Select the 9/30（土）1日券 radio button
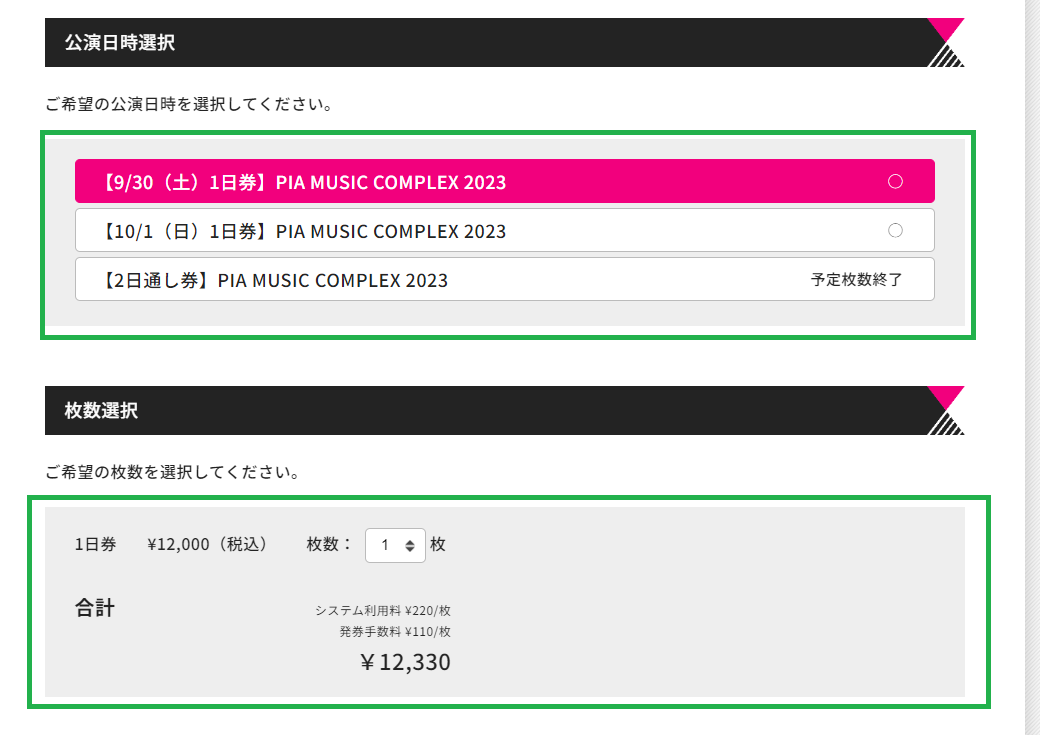The width and height of the screenshot is (1040, 735). pyautogui.click(x=895, y=181)
